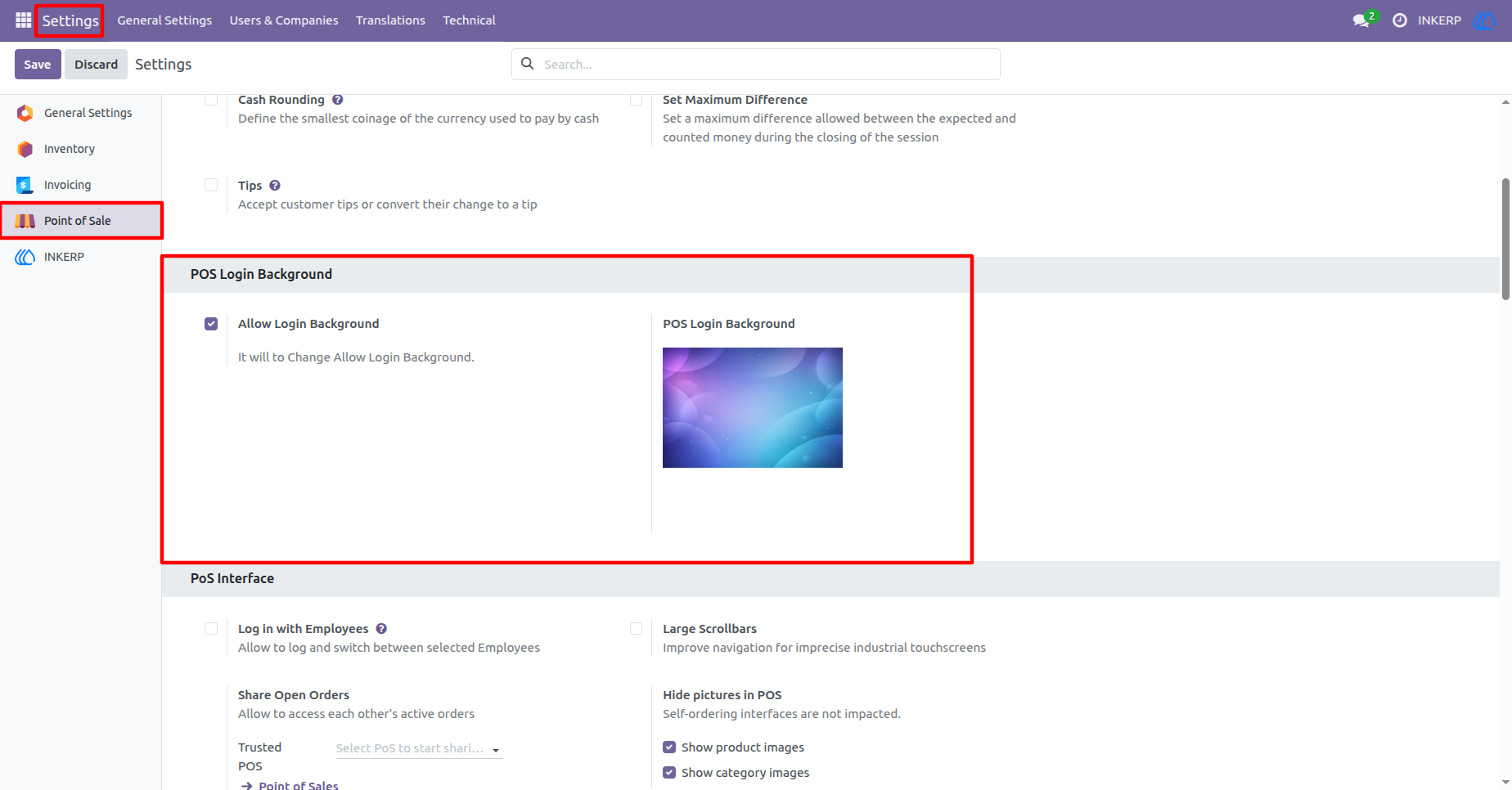
Task: Click the vertical scrollbar thumb
Action: (1505, 239)
